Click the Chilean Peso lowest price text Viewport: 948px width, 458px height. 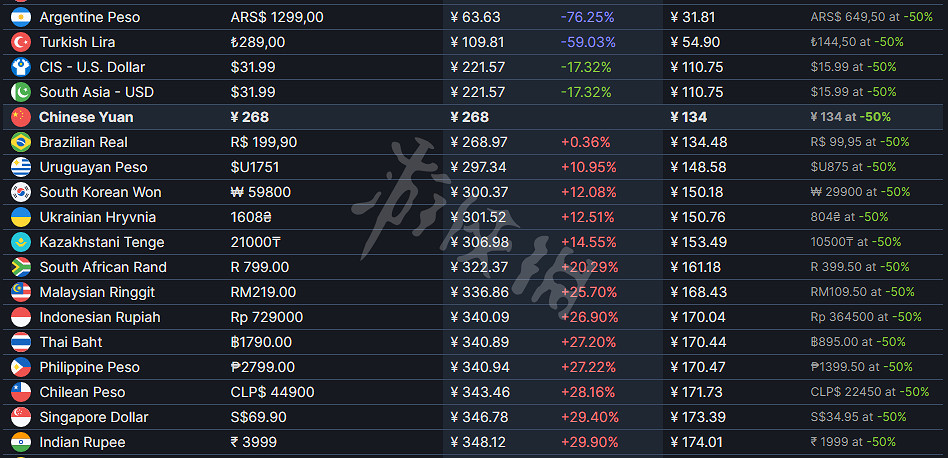(869, 392)
